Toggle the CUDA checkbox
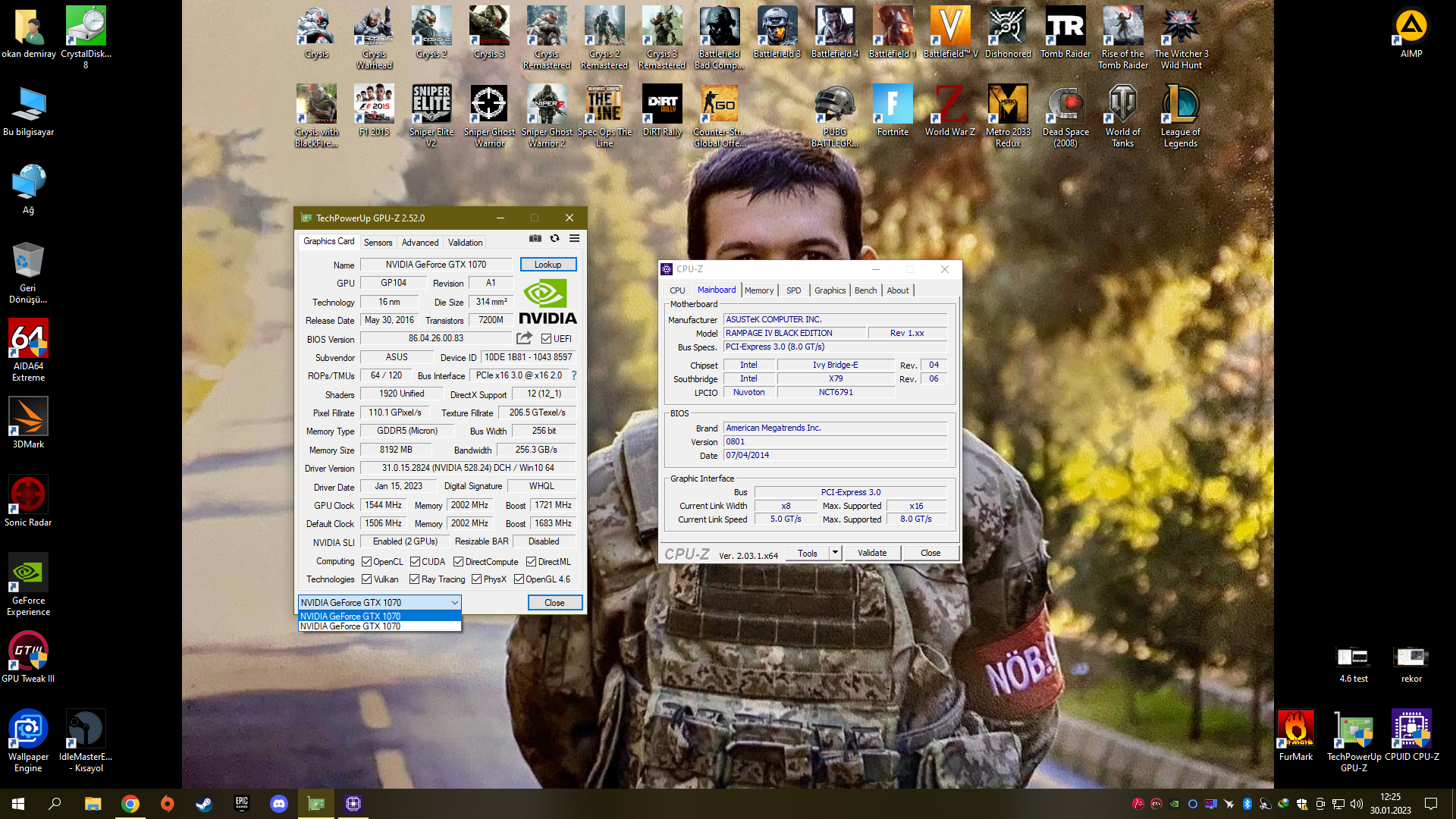The image size is (1456, 819). [415, 562]
